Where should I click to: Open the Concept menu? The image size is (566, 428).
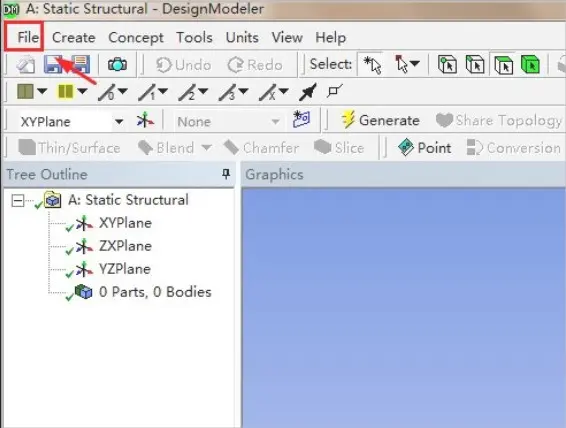136,38
